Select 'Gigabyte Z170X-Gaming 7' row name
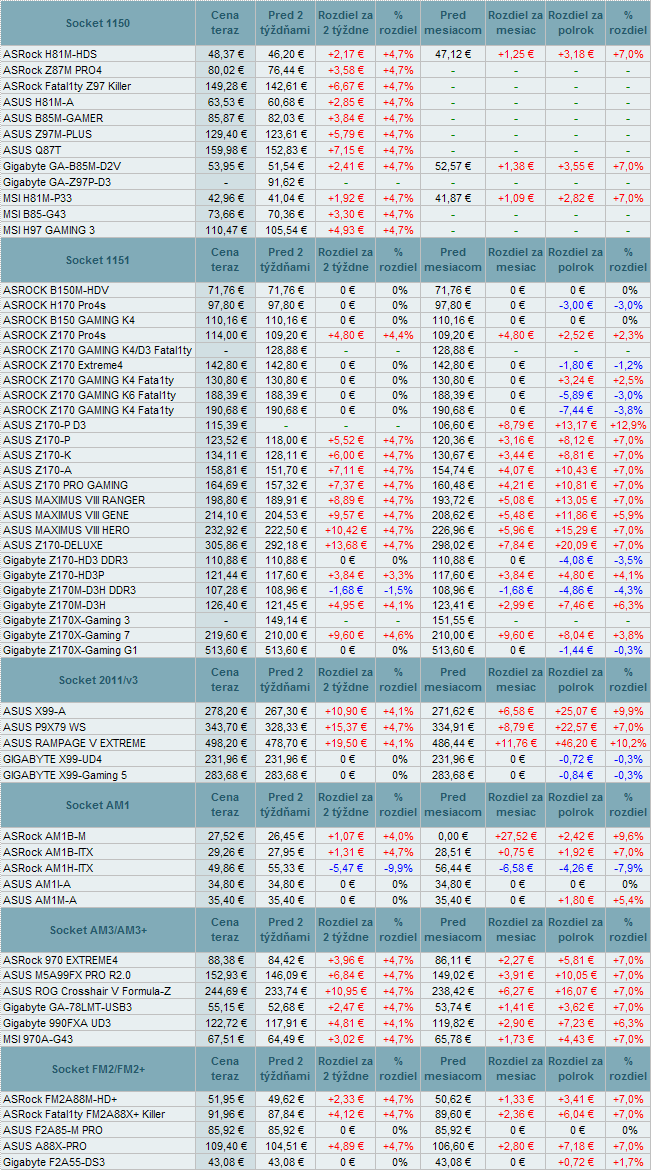The width and height of the screenshot is (651, 1170). tap(66, 635)
